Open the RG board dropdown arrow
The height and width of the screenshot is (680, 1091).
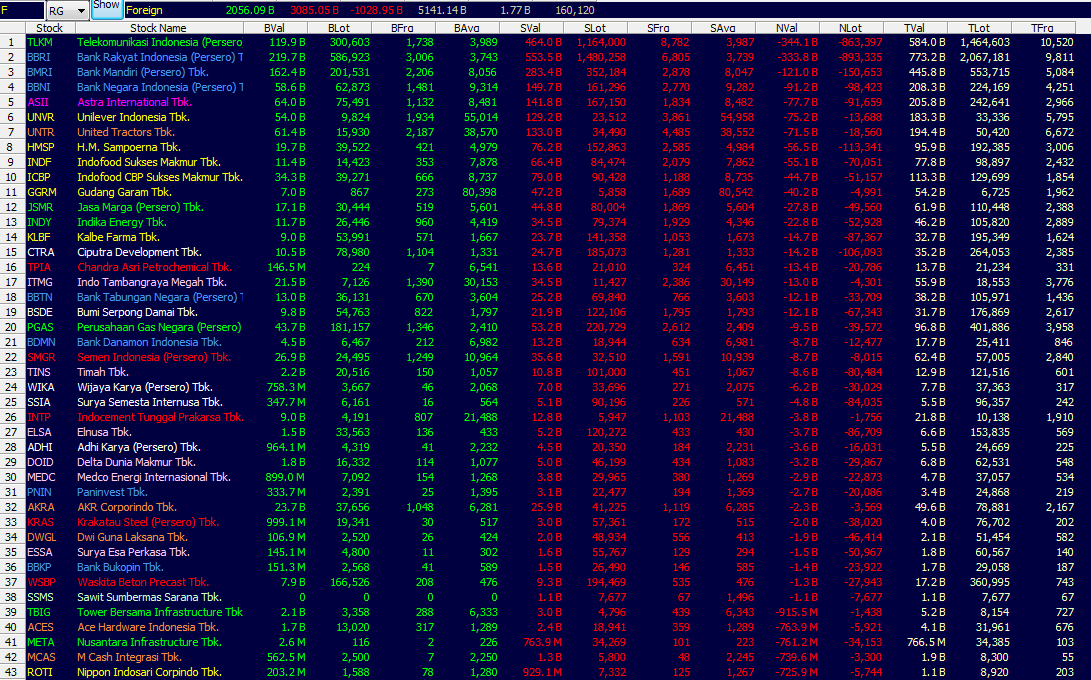pyautogui.click(x=81, y=10)
